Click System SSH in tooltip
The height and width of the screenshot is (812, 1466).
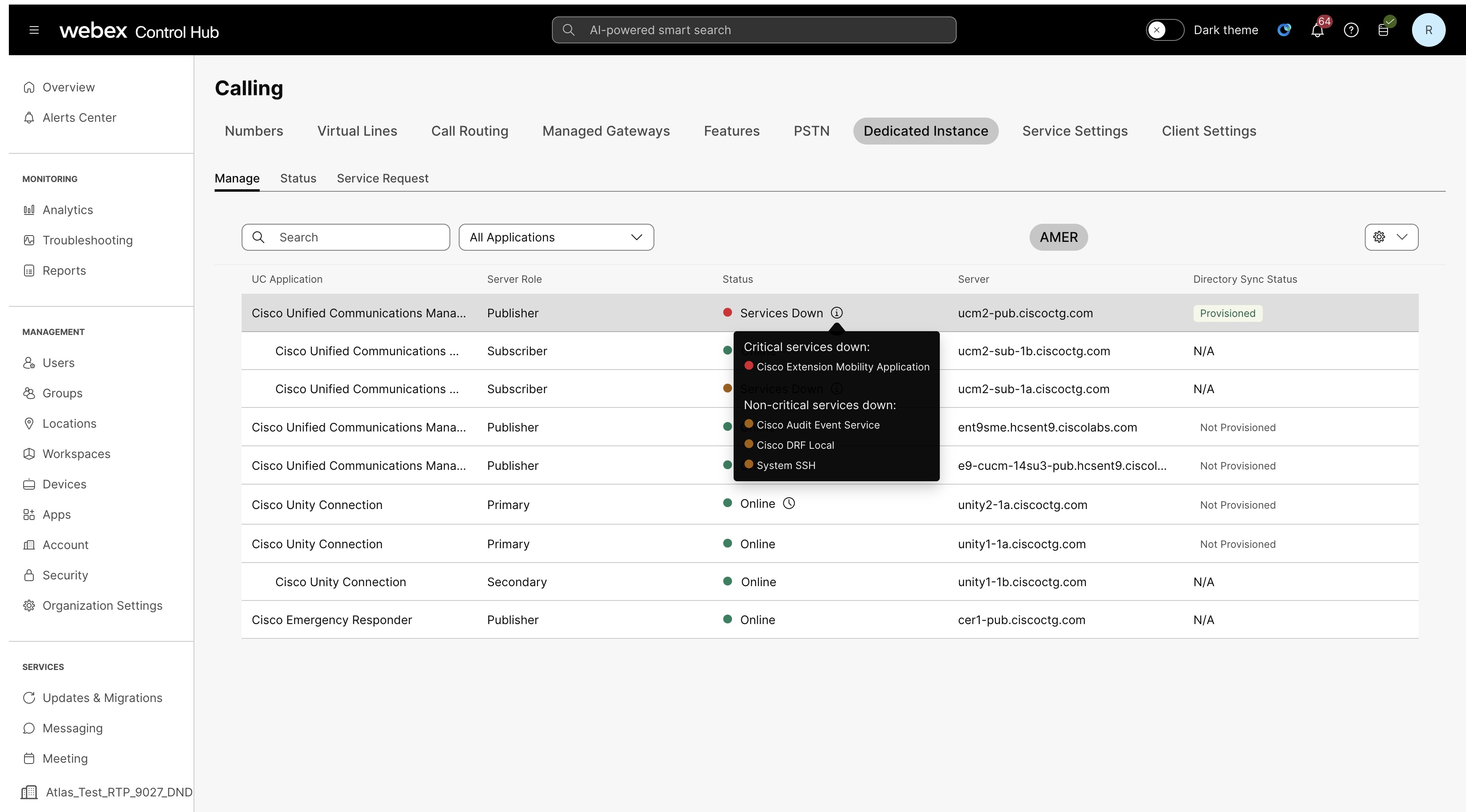coord(786,465)
